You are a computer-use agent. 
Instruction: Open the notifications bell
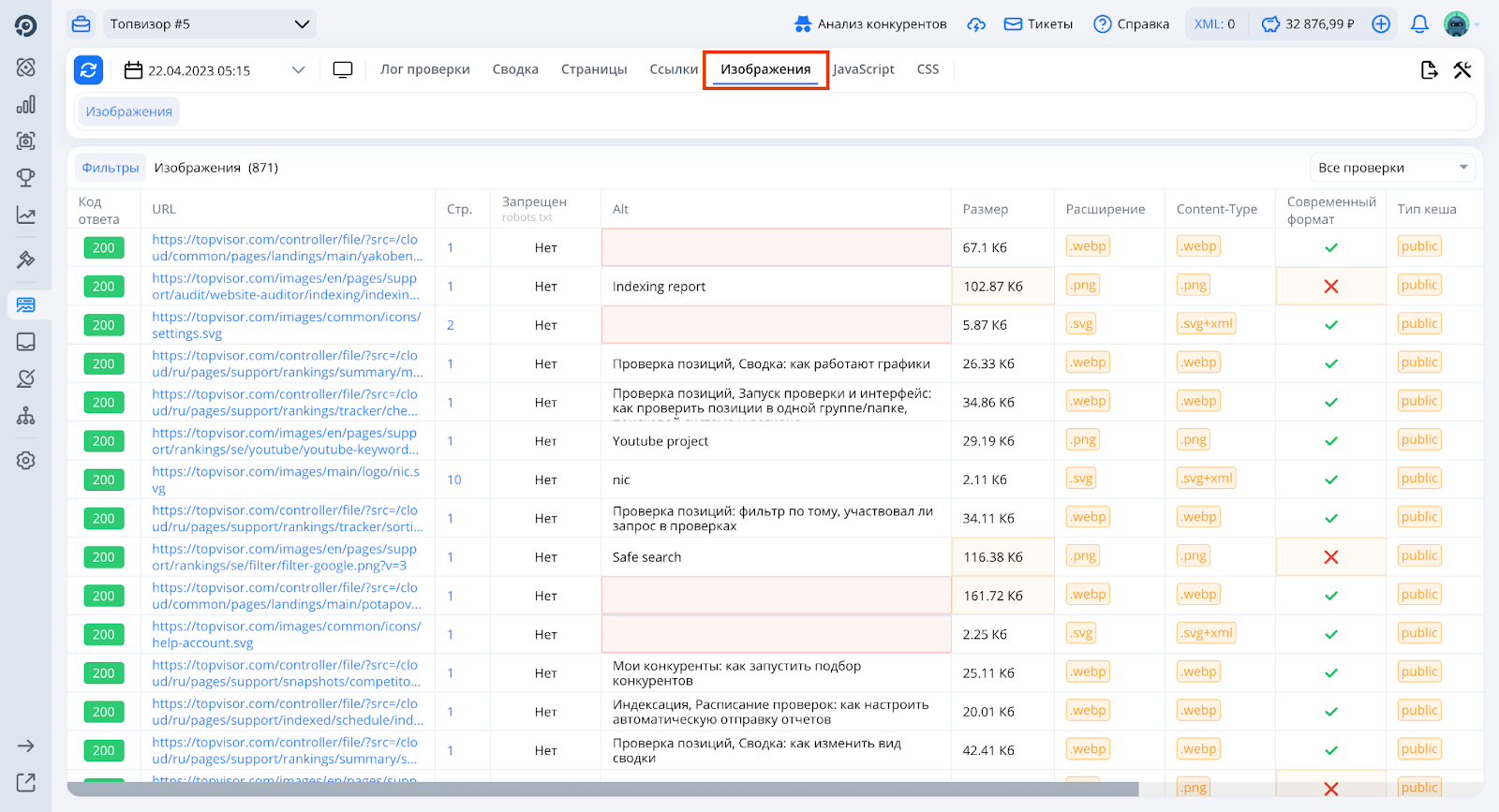tap(1419, 24)
